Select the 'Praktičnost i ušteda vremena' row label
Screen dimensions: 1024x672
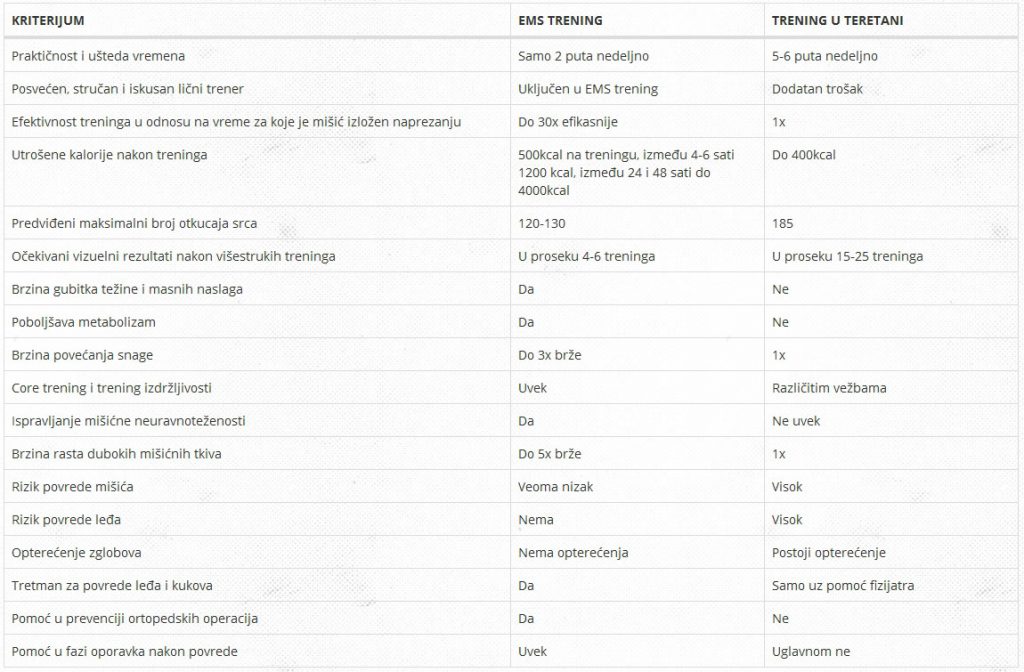pos(98,56)
